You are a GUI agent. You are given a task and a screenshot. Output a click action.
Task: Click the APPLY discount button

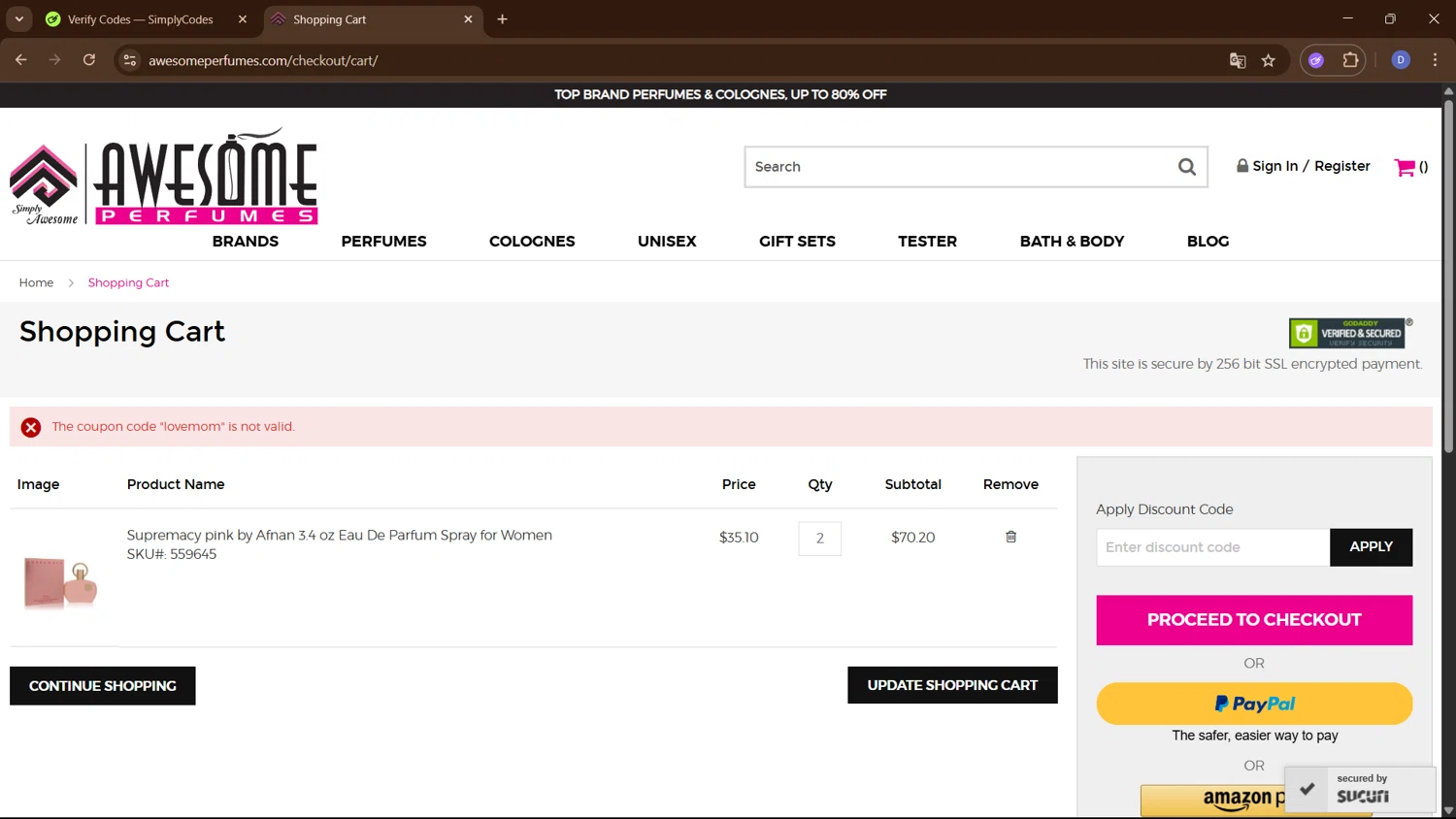click(1371, 547)
